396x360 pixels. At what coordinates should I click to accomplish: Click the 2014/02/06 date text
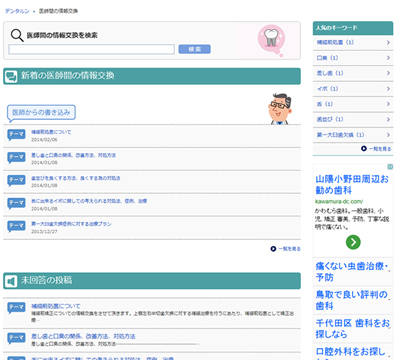pyautogui.click(x=44, y=140)
